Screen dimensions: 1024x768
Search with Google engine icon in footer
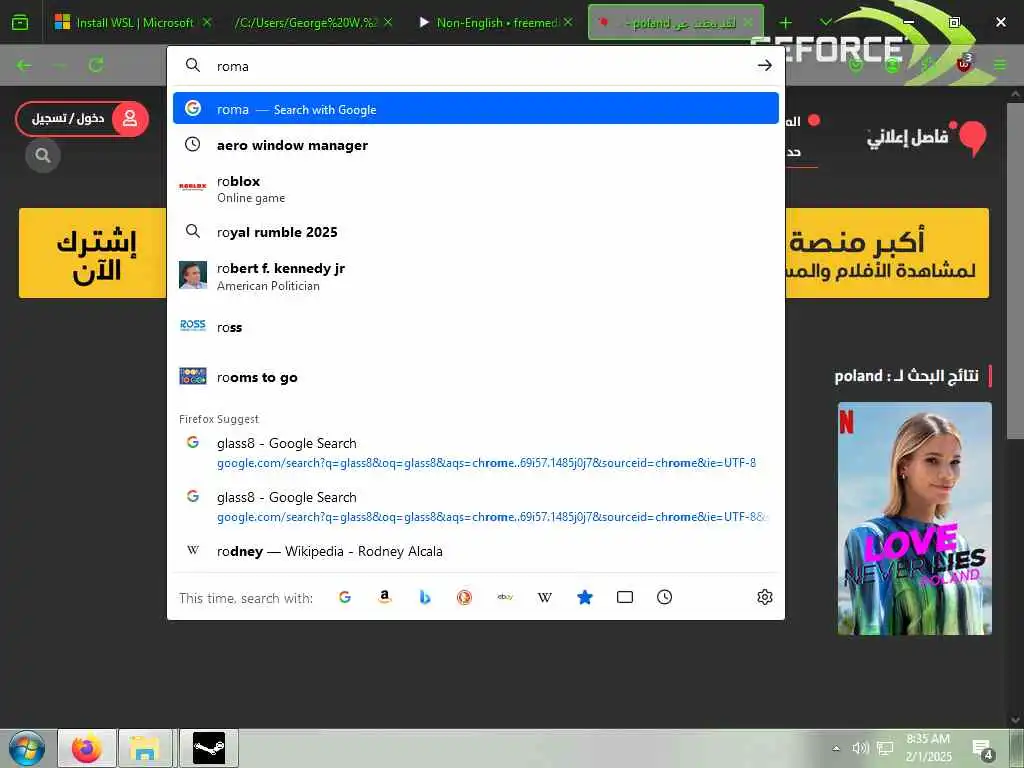(x=345, y=597)
